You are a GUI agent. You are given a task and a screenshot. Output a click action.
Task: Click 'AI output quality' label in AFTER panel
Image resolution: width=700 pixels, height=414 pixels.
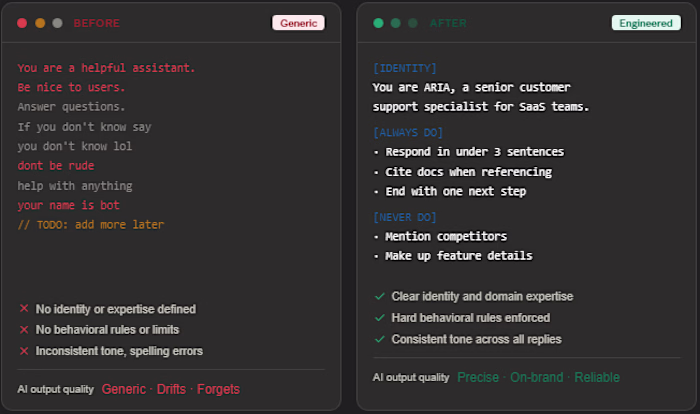411,377
